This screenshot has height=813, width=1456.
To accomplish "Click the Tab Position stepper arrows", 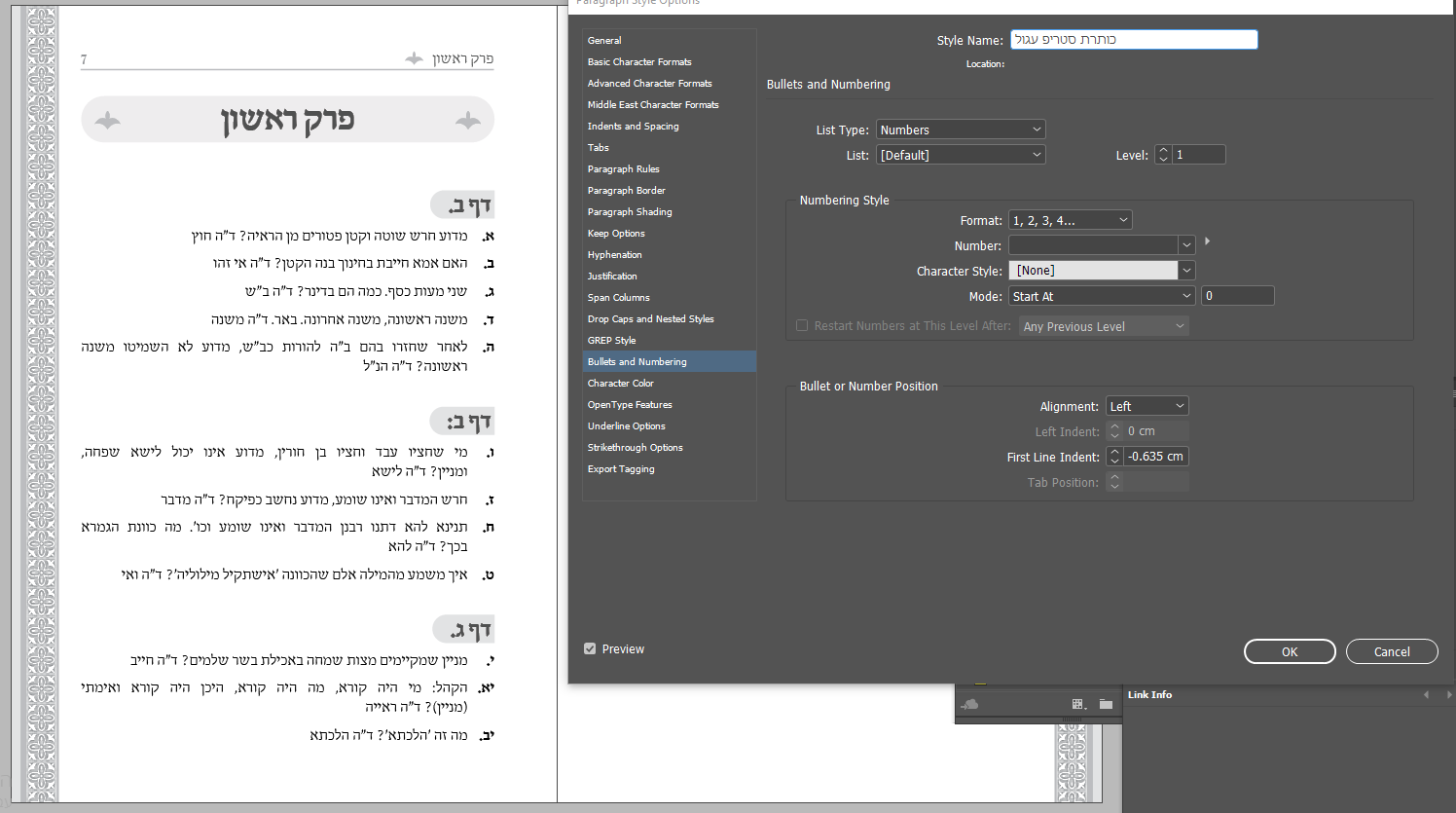I will coord(1114,482).
